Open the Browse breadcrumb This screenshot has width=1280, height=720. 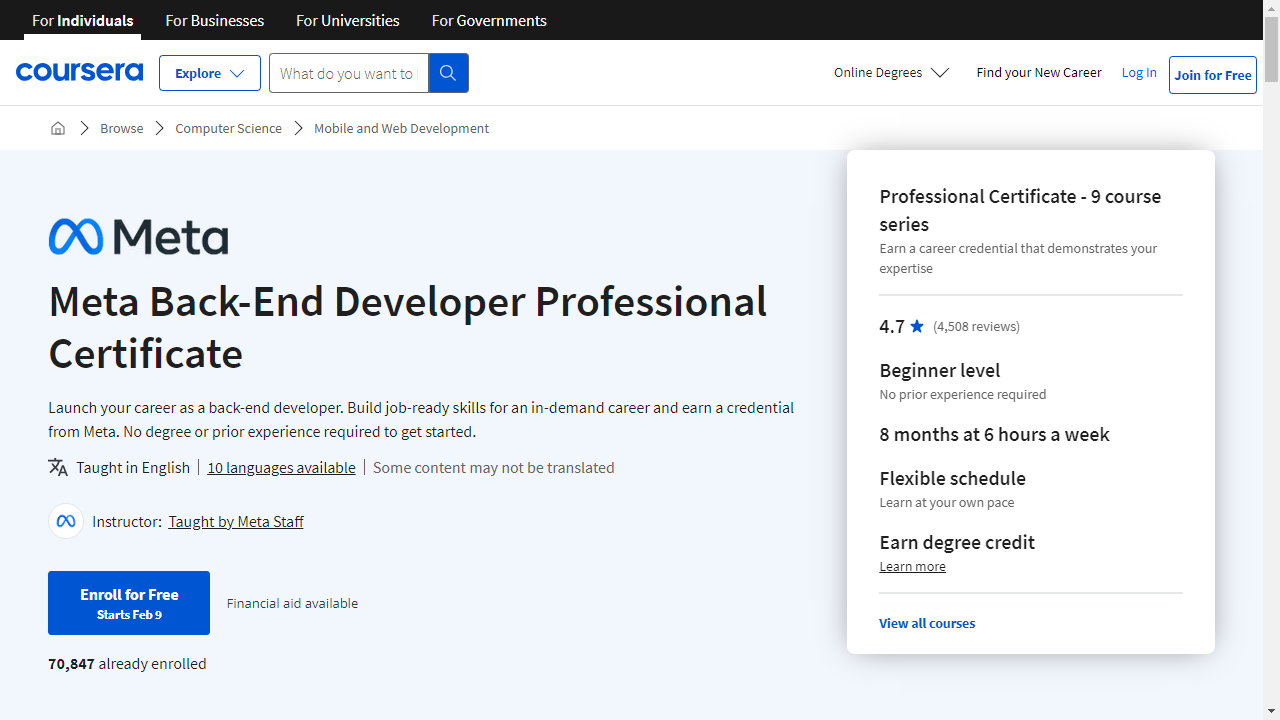pos(121,128)
